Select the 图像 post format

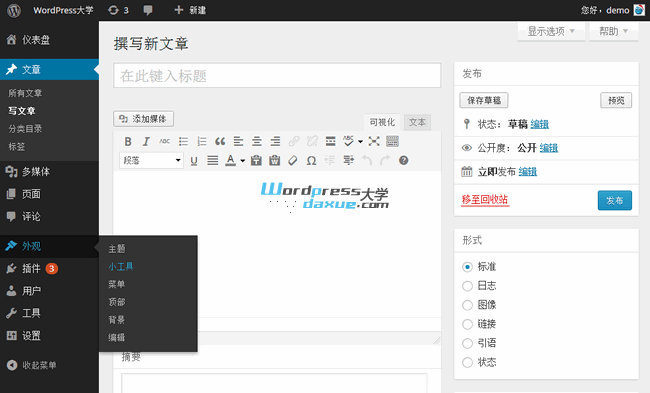[x=467, y=305]
